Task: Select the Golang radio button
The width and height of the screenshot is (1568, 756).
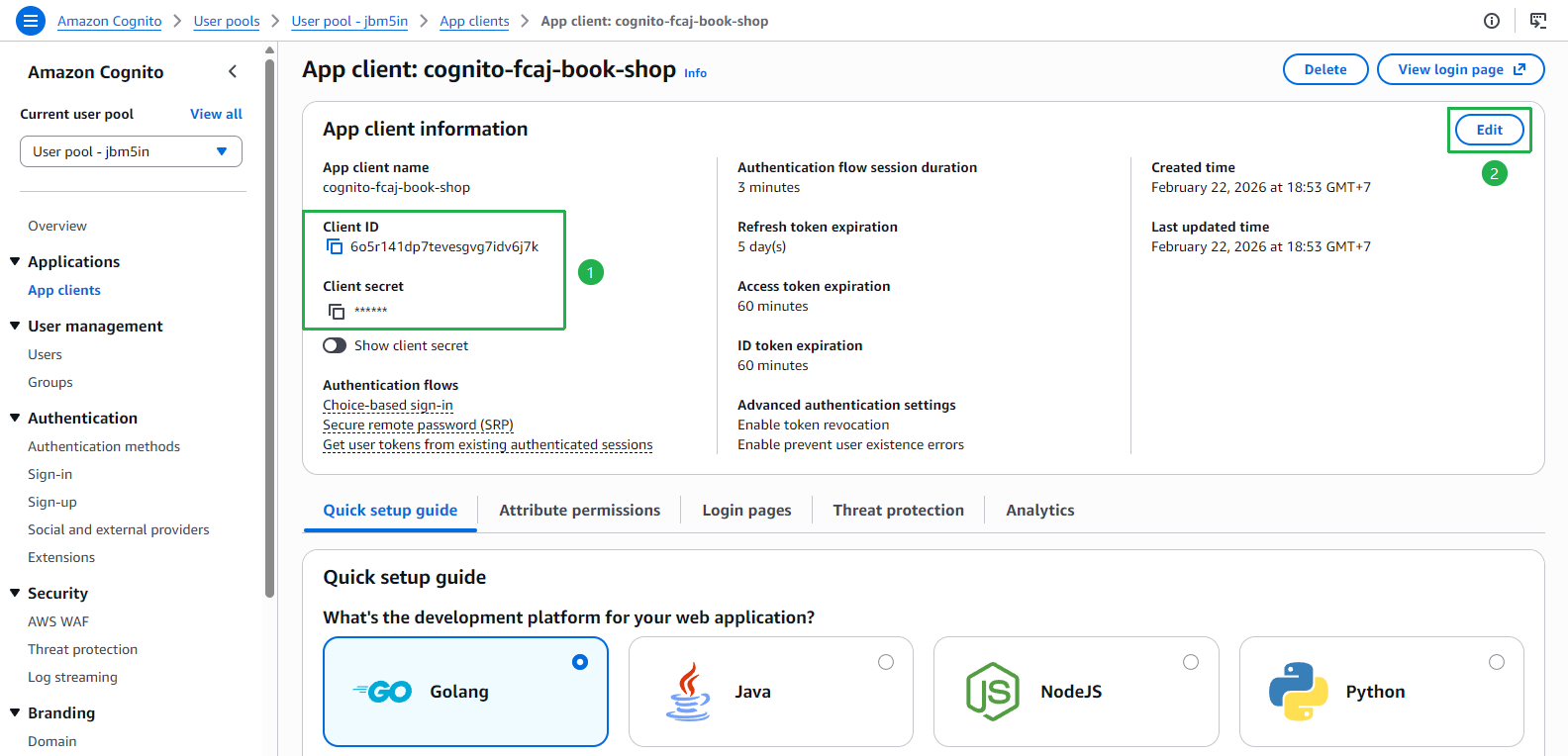Action: [x=580, y=662]
